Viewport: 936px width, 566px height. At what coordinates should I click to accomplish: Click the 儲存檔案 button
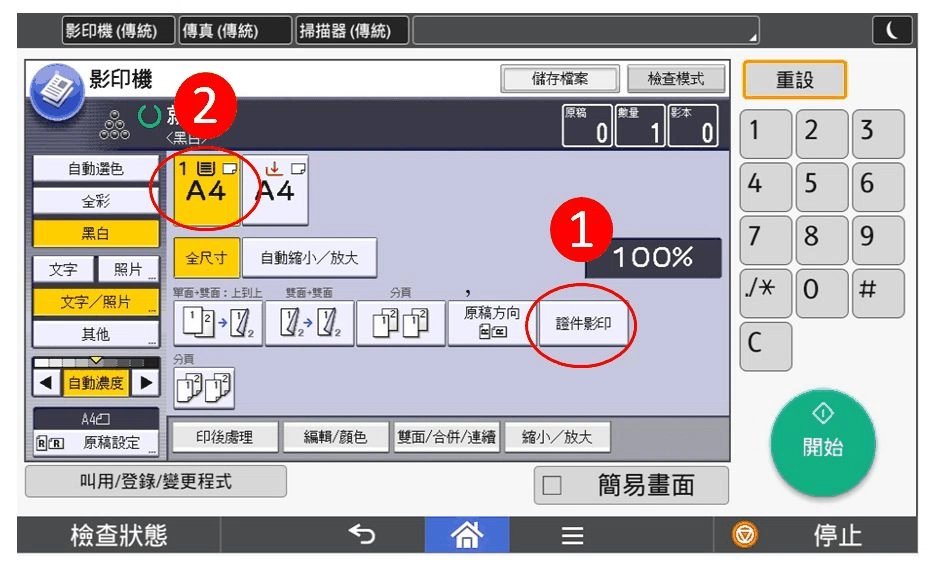(x=559, y=79)
